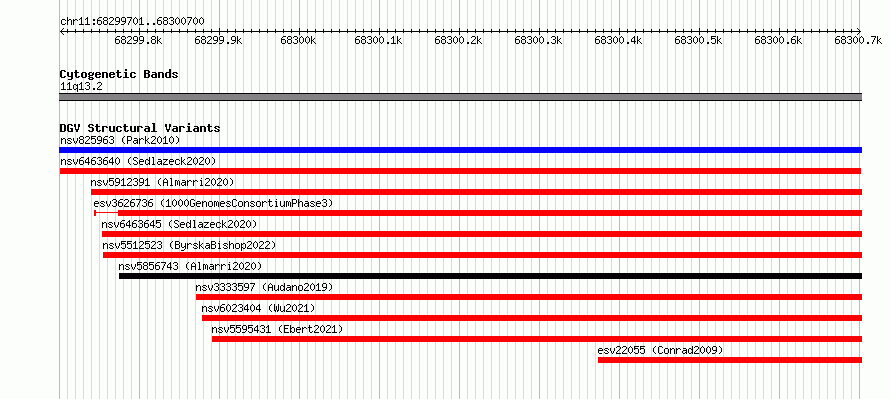Click the red esv22055 variant bar
Screen dimensions: 890x399
[730, 360]
